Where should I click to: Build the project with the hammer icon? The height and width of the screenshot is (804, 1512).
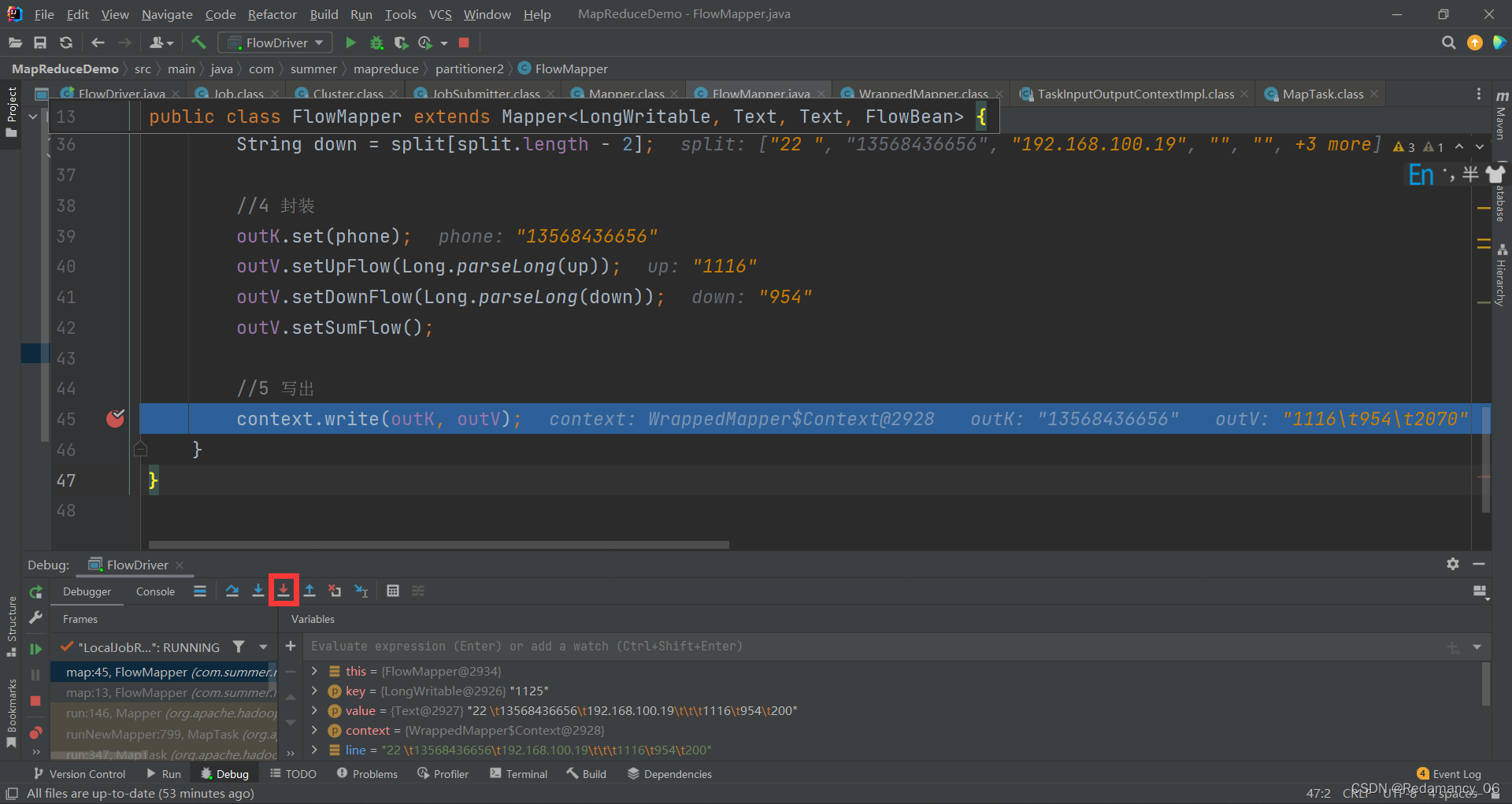198,43
